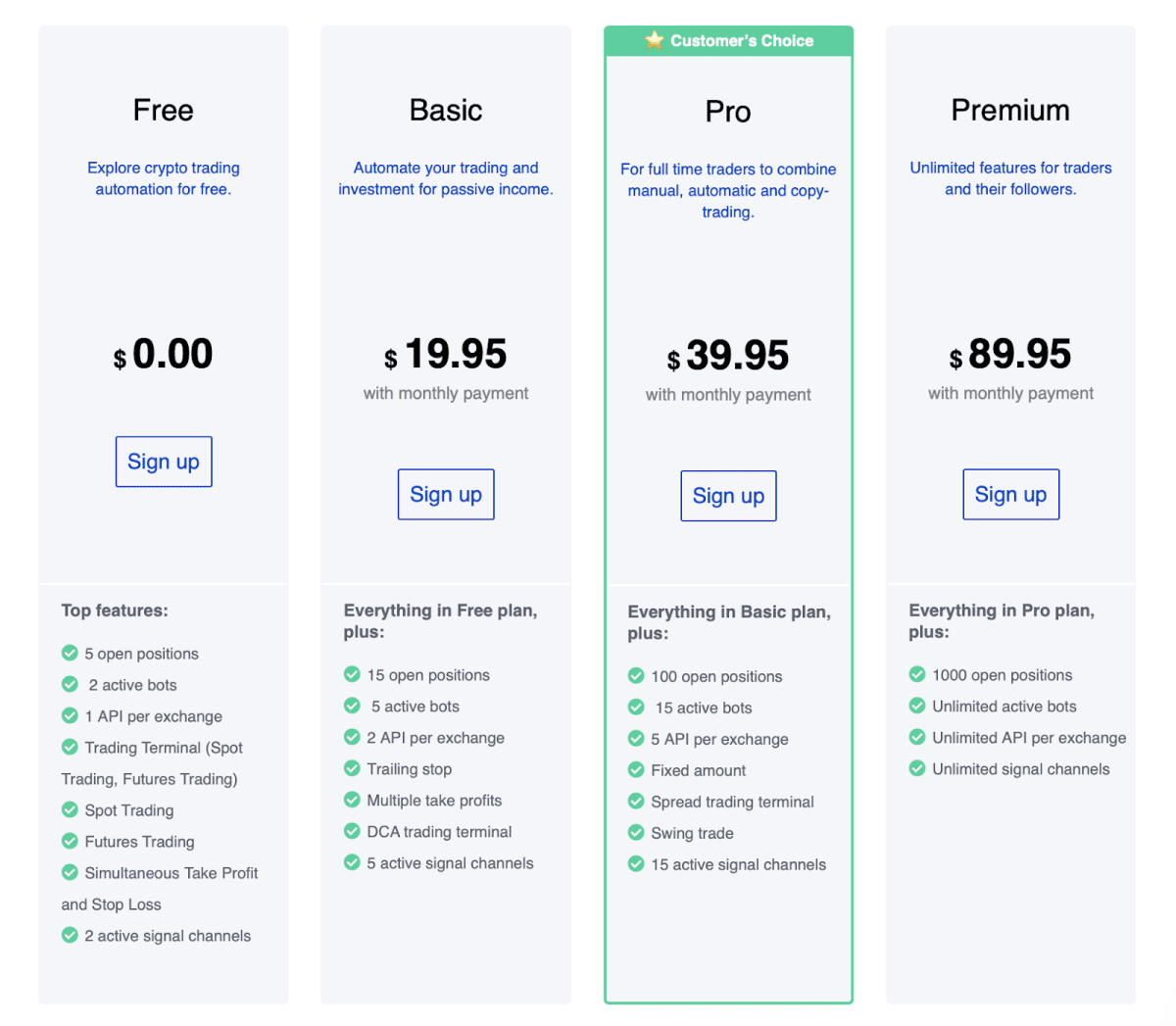Image resolution: width=1176 pixels, height=1026 pixels.
Task: Click Spread trading terminal feature
Action: 732,802
